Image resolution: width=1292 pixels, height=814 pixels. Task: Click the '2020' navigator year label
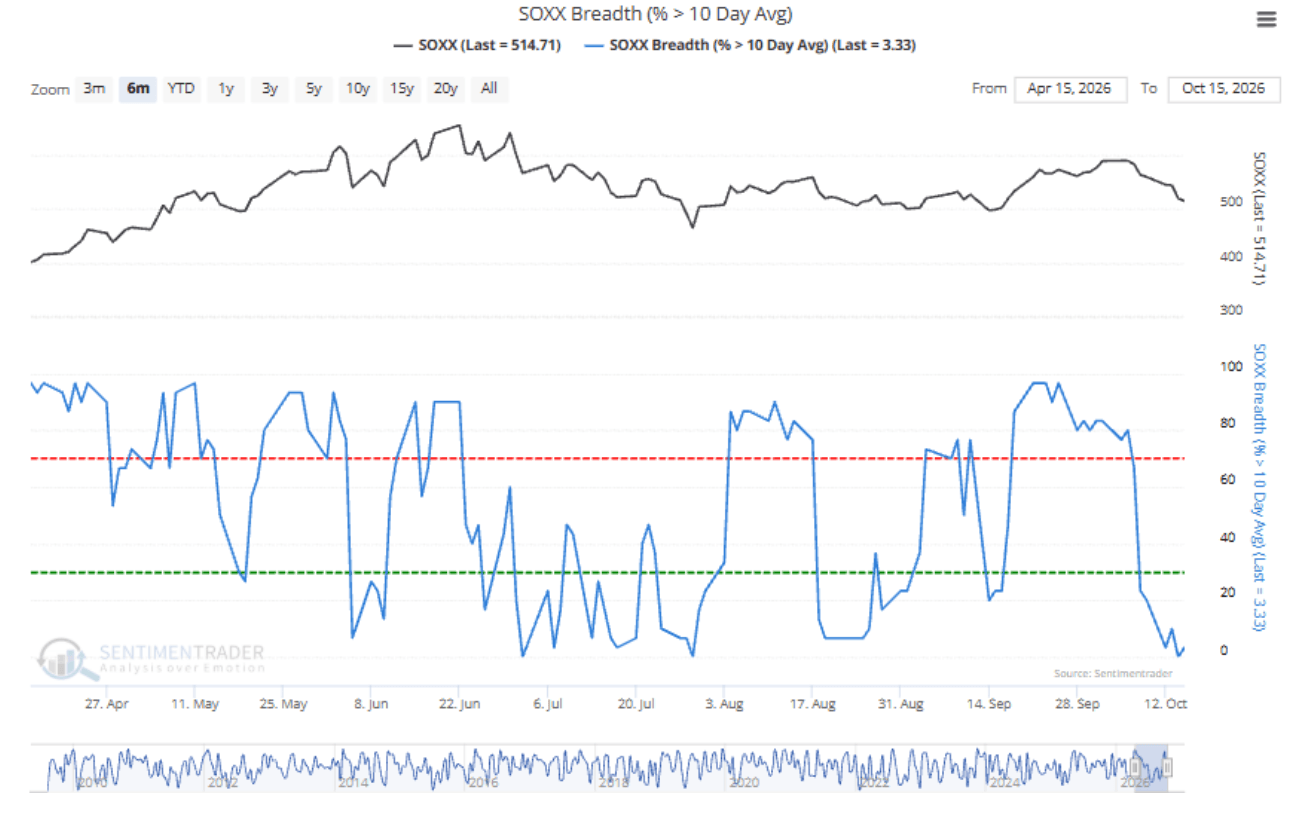coord(744,783)
